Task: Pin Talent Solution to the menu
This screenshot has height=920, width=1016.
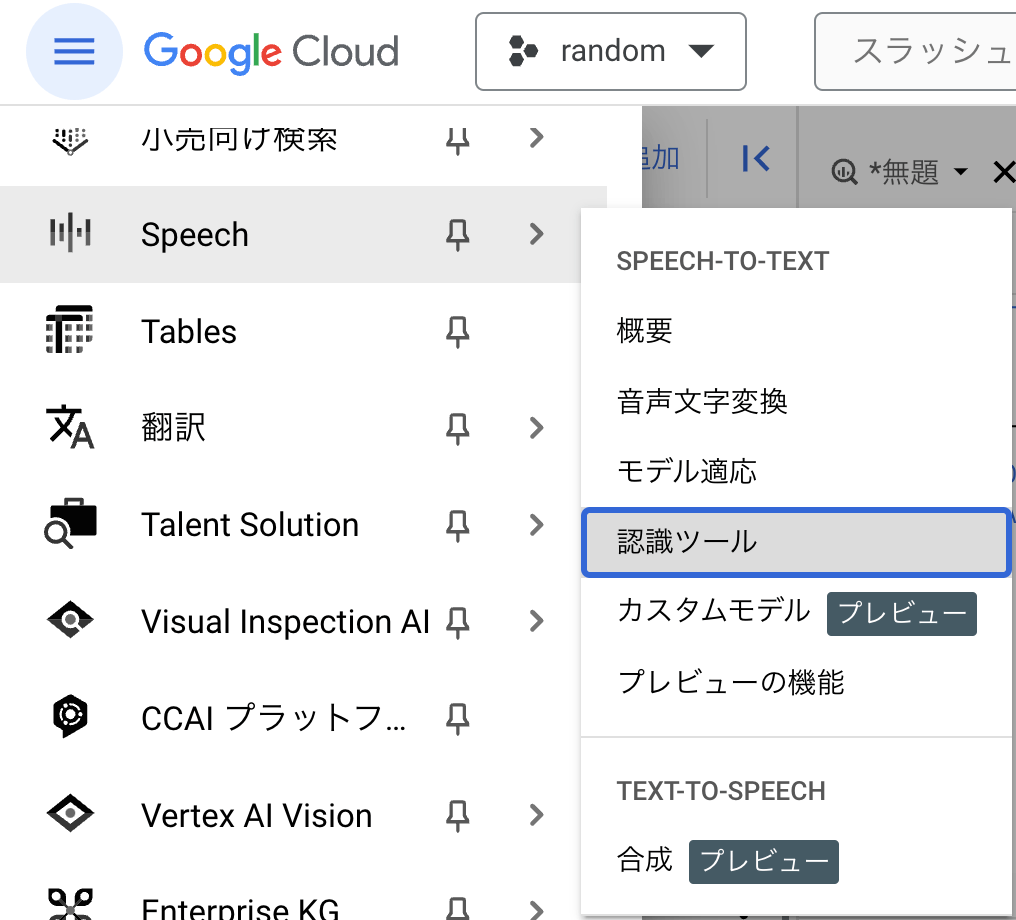Action: click(x=457, y=525)
